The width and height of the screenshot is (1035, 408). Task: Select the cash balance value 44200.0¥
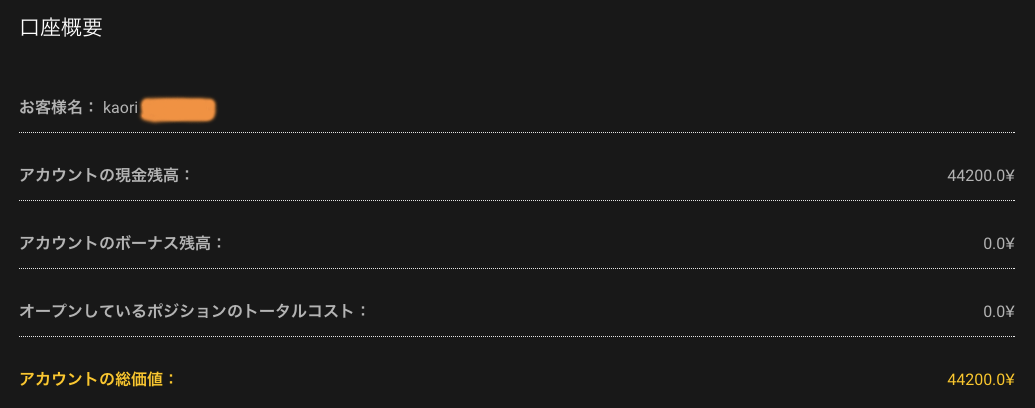(x=980, y=175)
